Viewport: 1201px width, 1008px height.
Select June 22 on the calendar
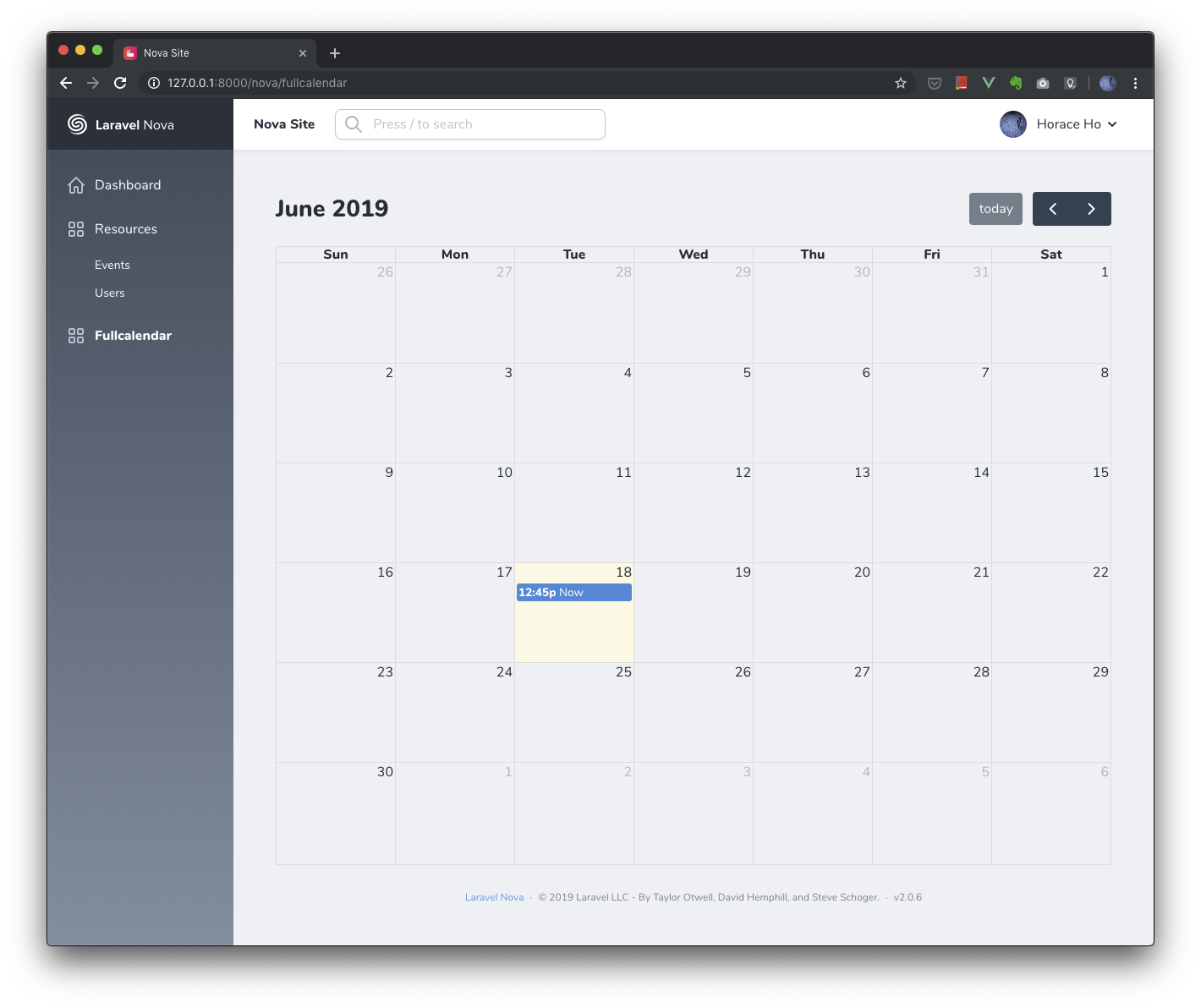tap(1051, 613)
